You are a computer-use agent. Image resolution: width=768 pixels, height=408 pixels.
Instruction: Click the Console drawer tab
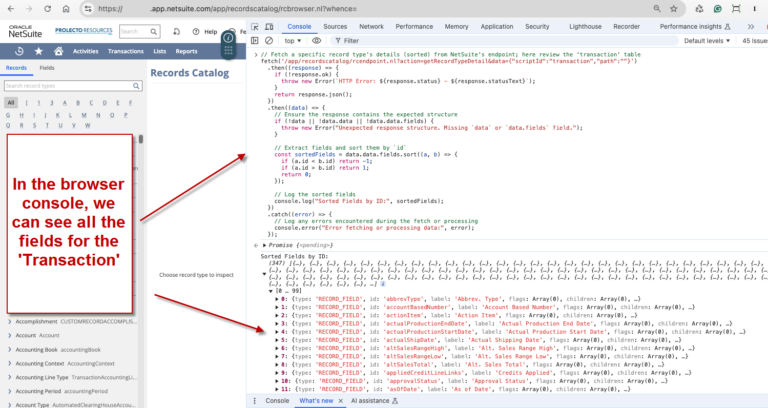(277, 401)
